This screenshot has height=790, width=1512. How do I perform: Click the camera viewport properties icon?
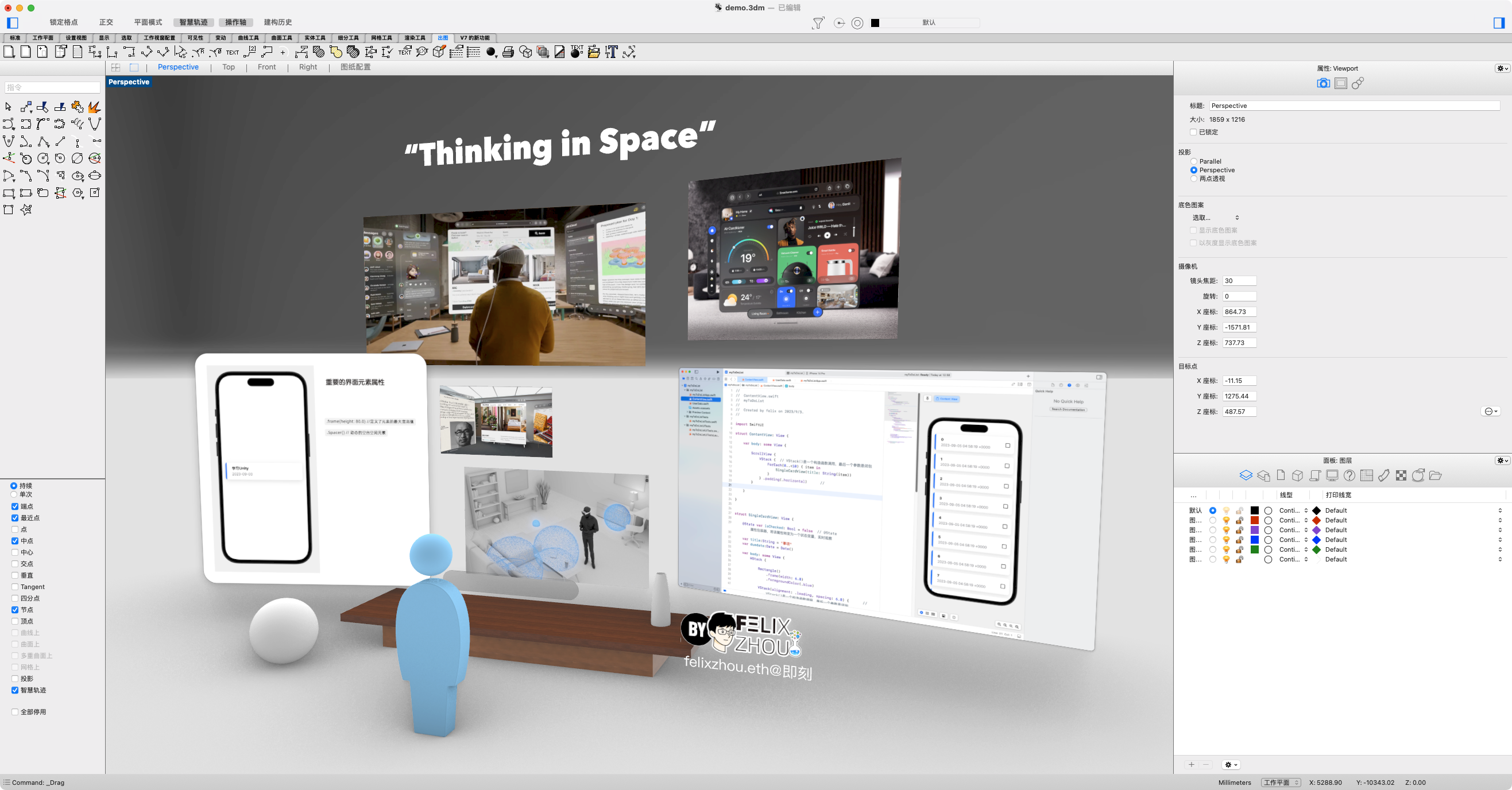click(x=1323, y=83)
